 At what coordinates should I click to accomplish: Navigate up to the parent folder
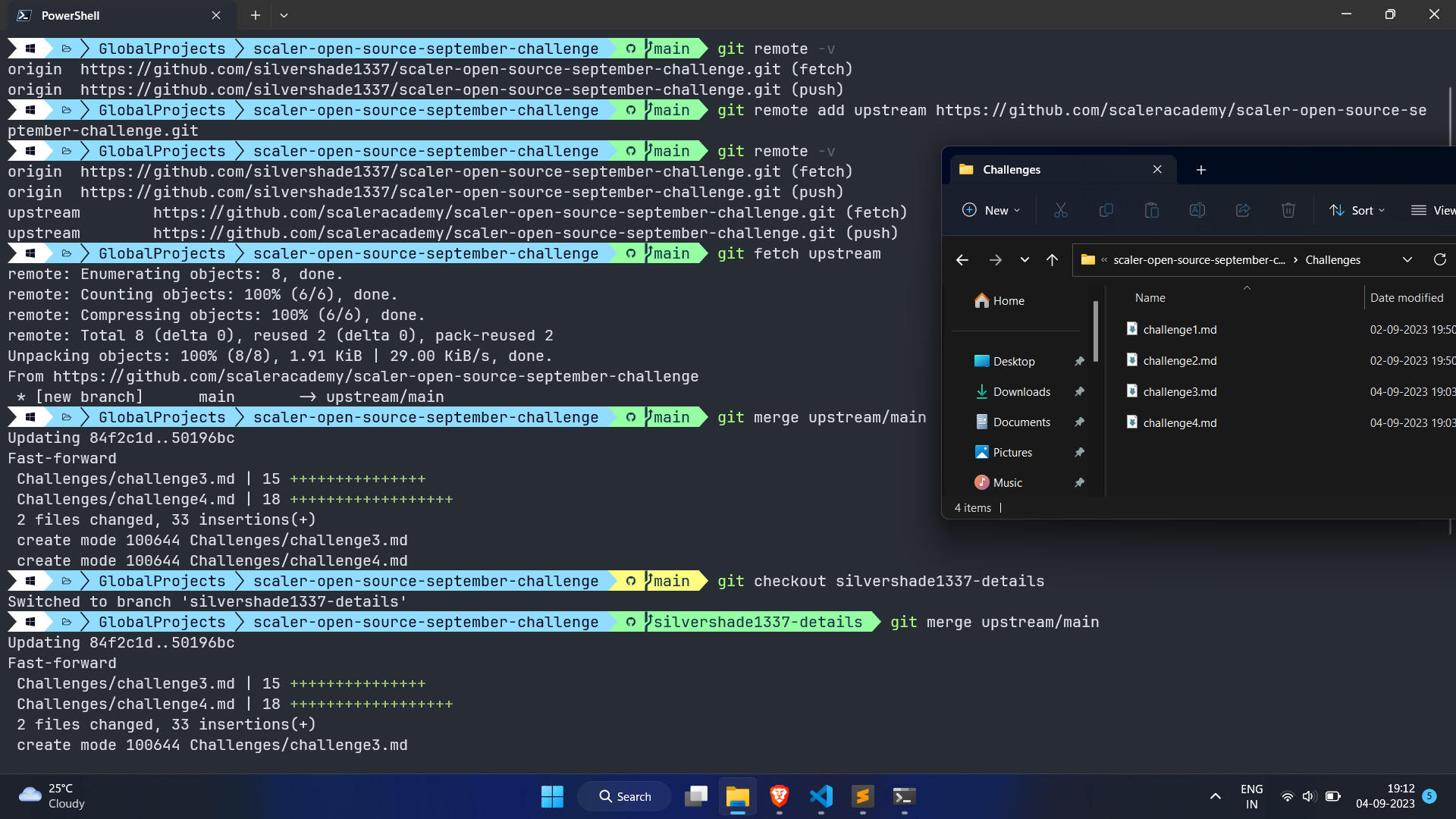click(1052, 259)
